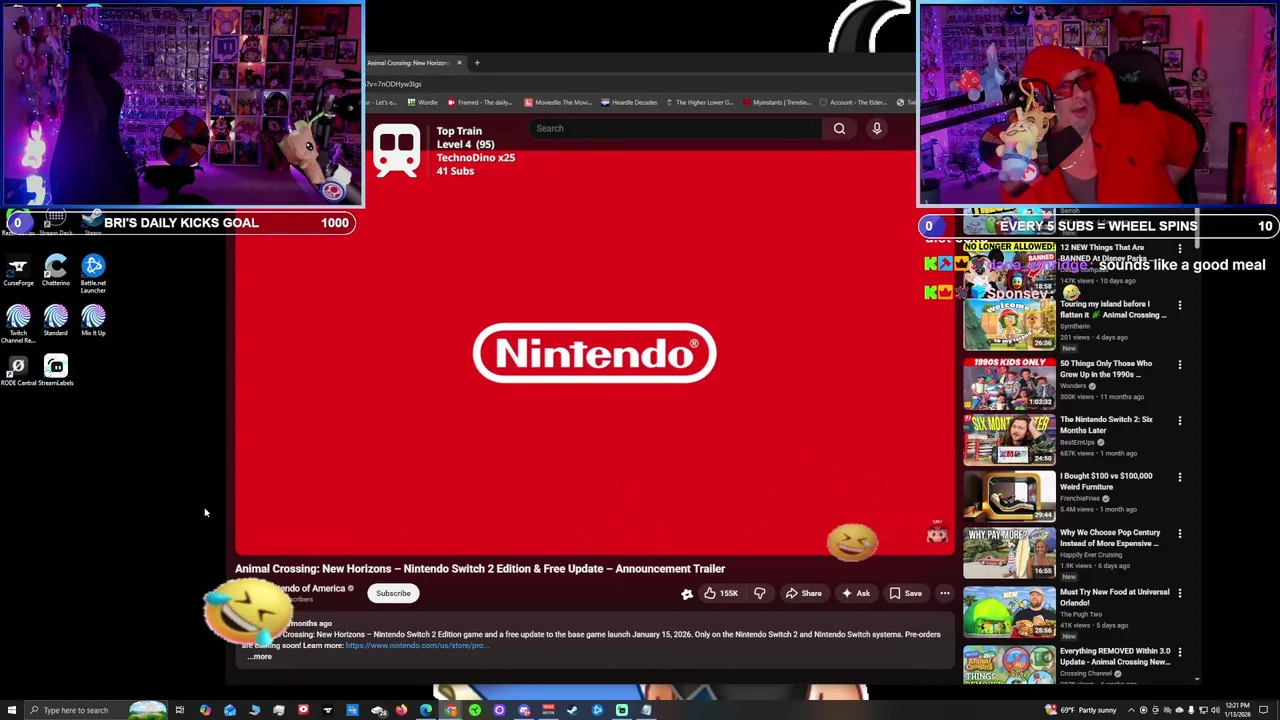
Task: Open options menu for 'Touring my island' video
Action: (1180, 305)
